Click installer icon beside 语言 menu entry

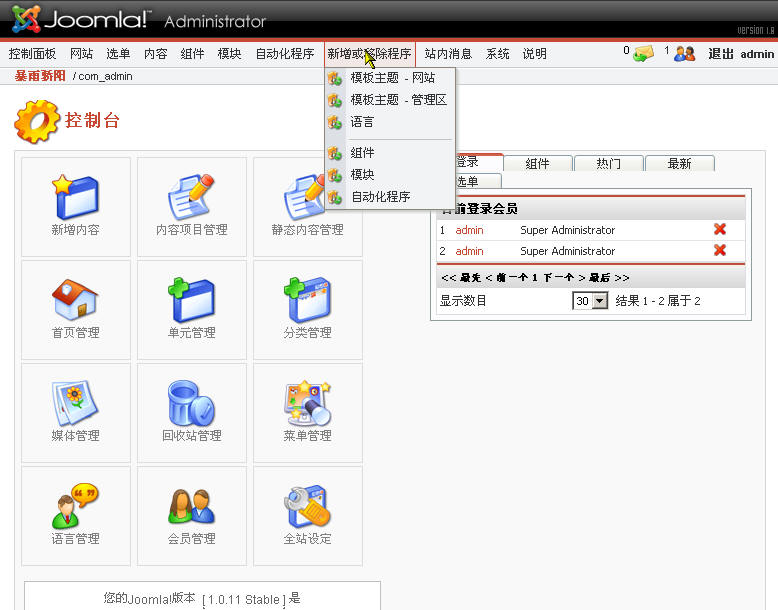point(335,122)
